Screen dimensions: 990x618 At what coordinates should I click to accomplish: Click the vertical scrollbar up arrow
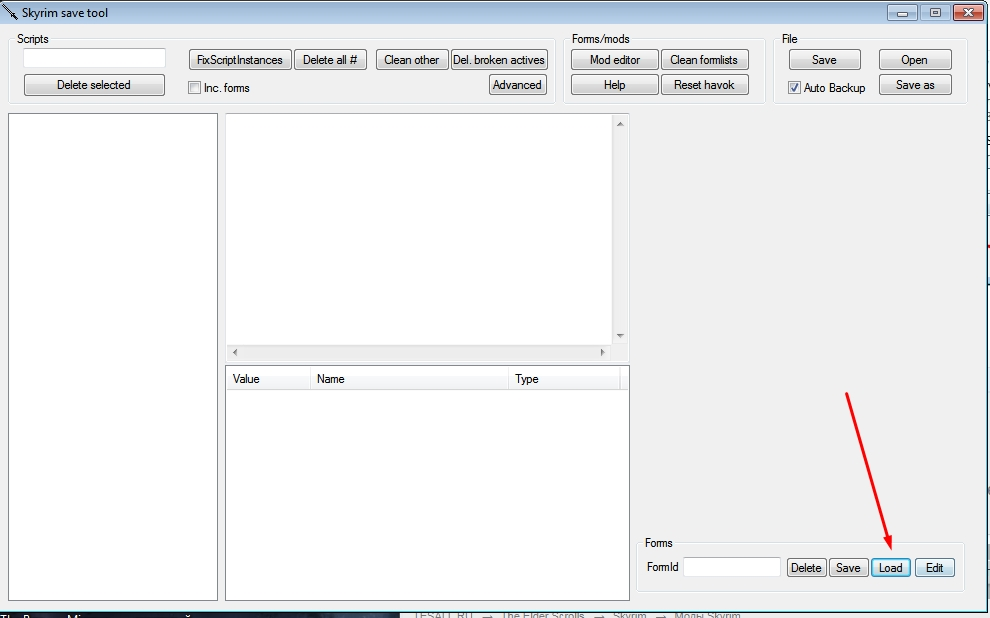tap(620, 124)
